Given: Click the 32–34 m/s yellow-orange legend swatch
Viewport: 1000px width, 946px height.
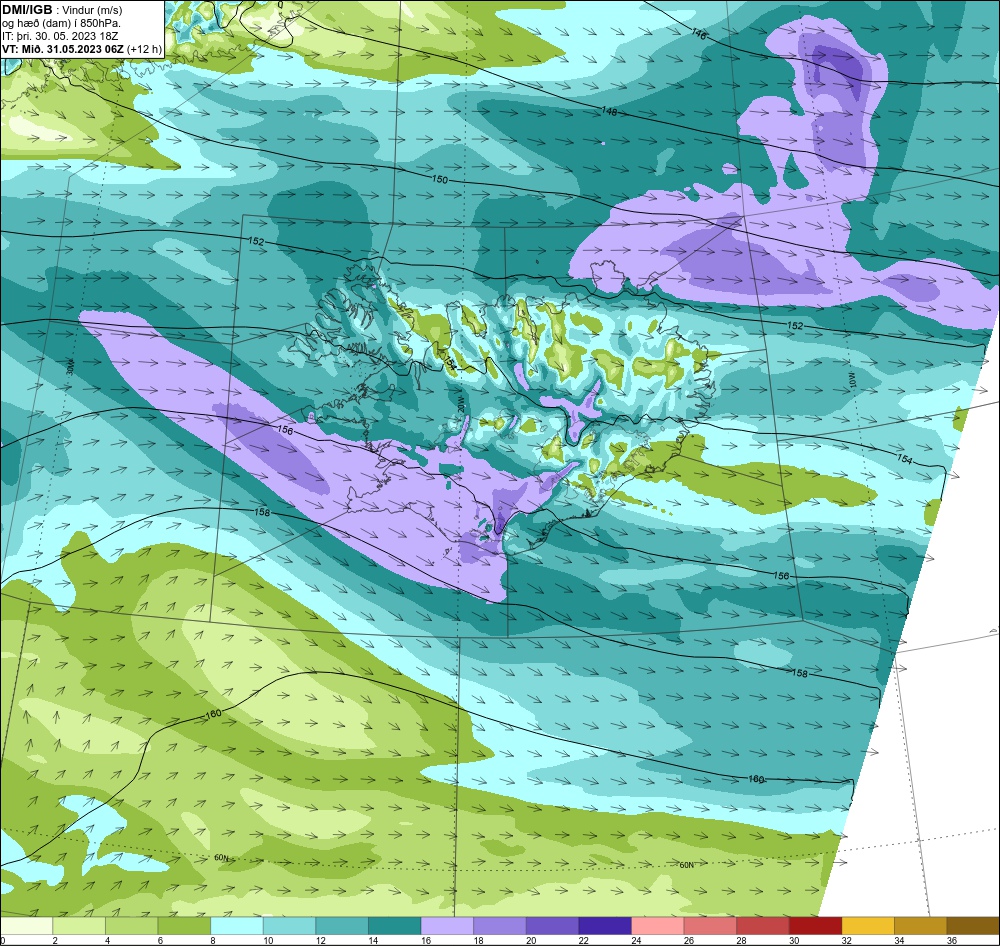Looking at the screenshot, I should 868,926.
